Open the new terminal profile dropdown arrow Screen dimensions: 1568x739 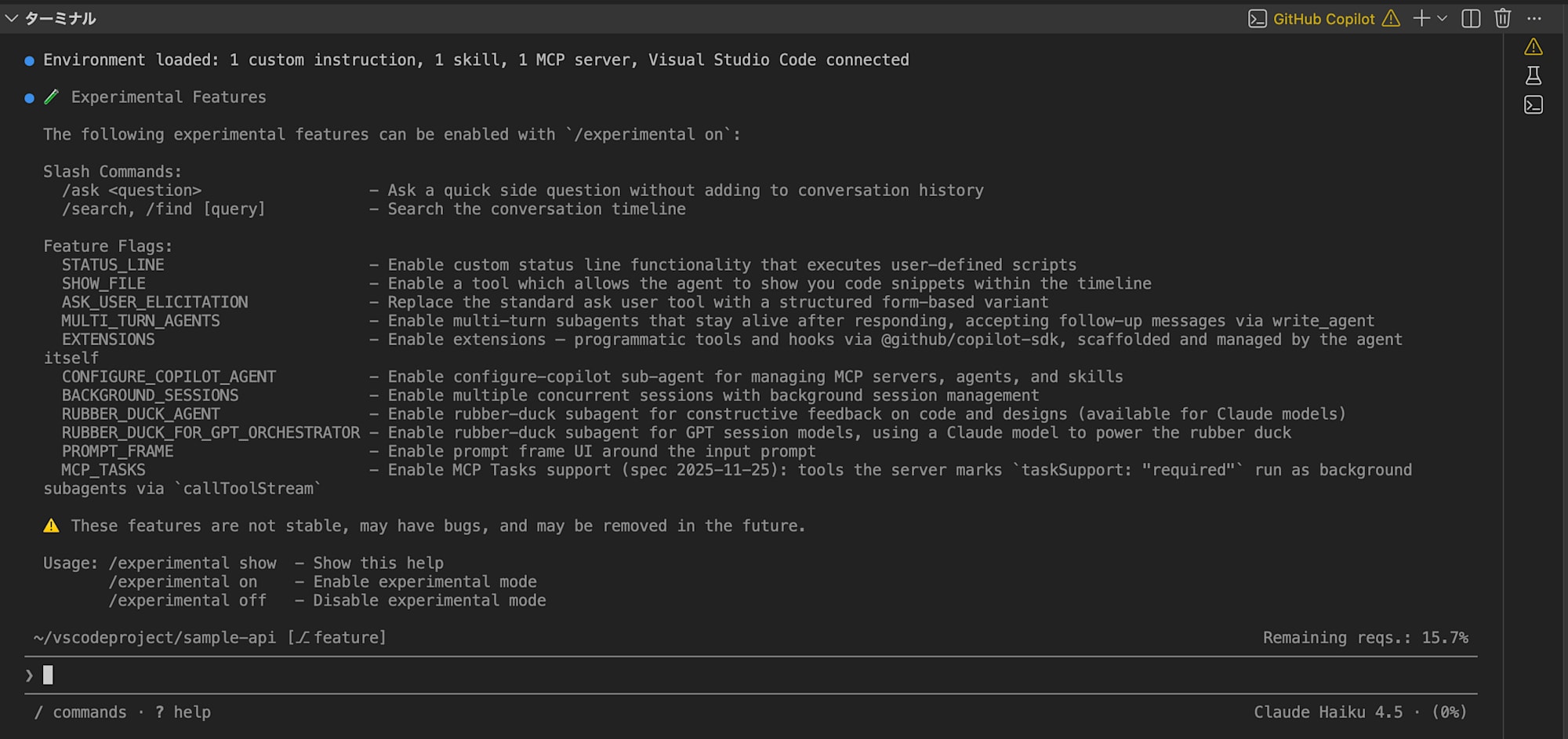coord(1442,18)
